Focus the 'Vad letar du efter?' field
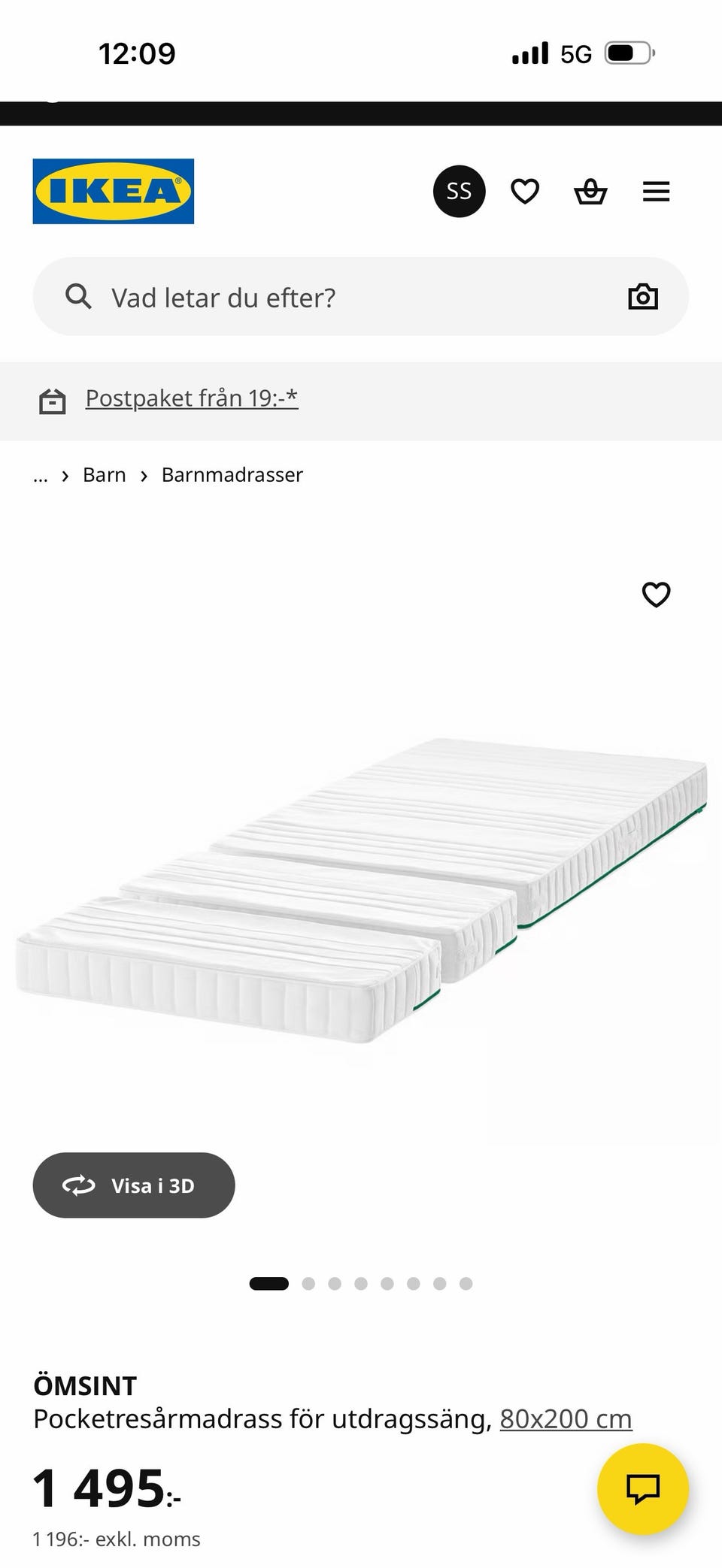Screen dimensions: 722x1568 click(360, 296)
